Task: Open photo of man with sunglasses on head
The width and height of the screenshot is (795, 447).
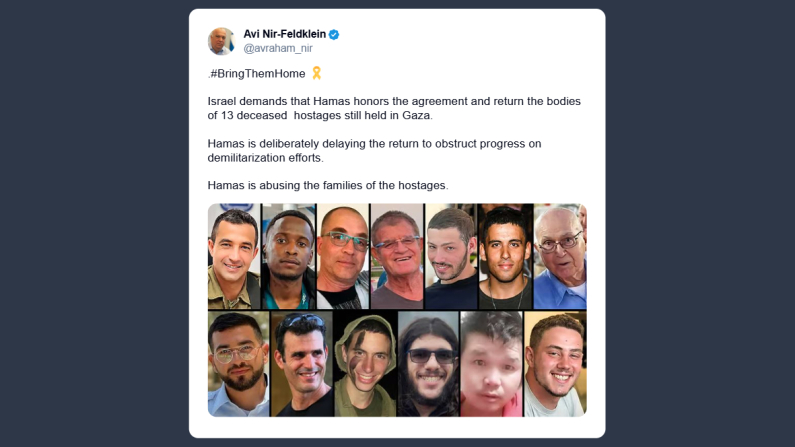Action: click(x=302, y=364)
